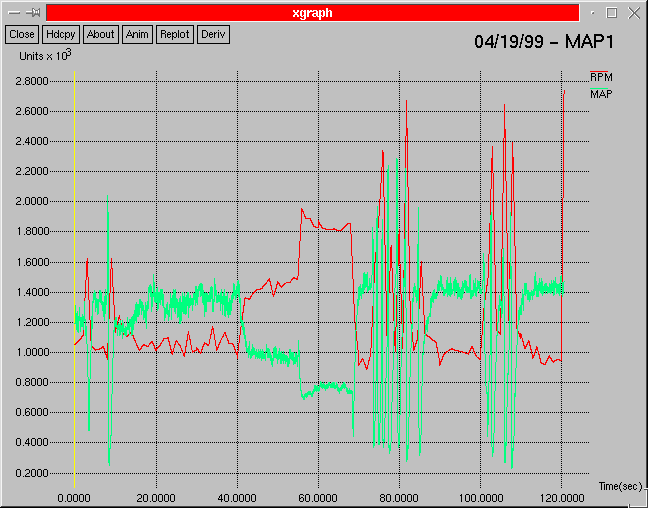Viewport: 648px width, 508px height.
Task: Click the xgraph red title bar
Action: click(x=312, y=13)
